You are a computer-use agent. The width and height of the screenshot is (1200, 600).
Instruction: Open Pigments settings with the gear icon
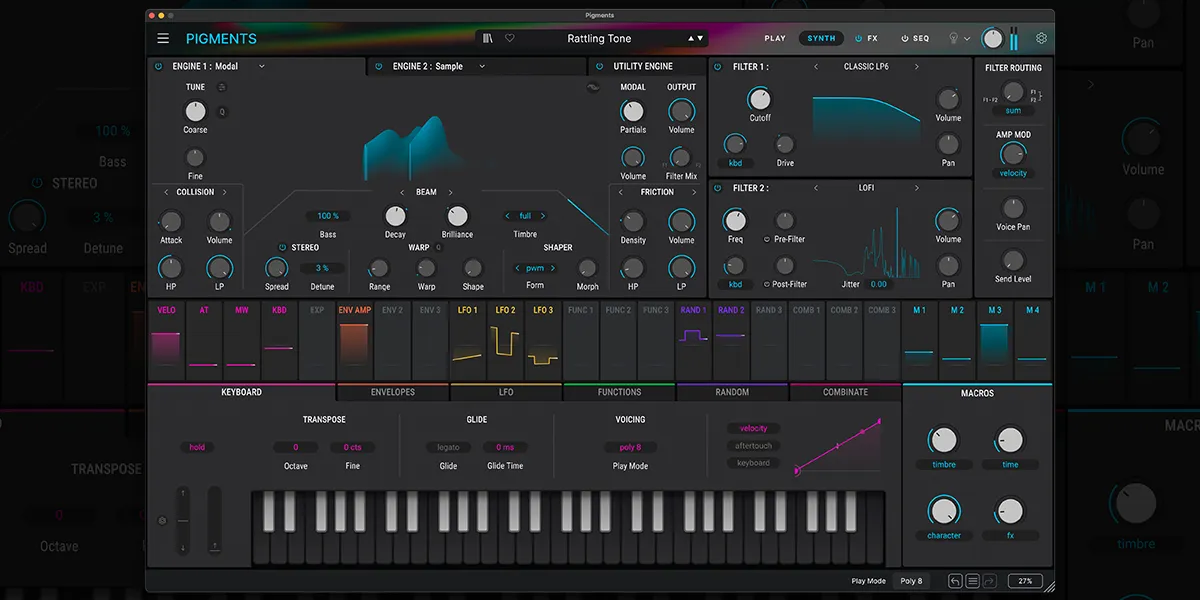pos(1040,38)
